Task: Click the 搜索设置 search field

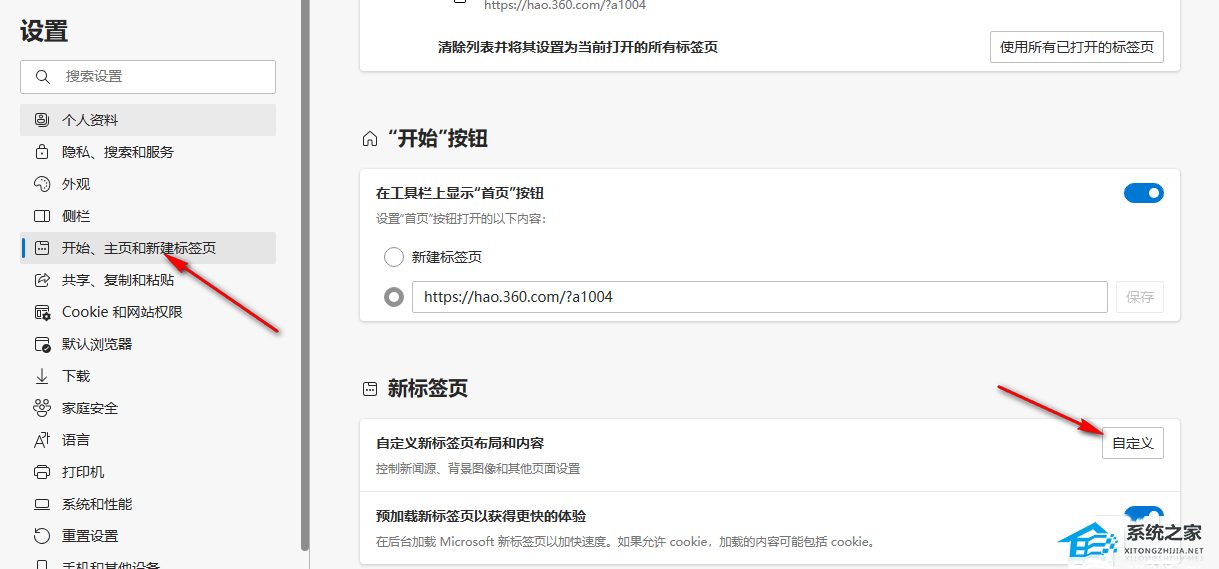Action: click(148, 76)
